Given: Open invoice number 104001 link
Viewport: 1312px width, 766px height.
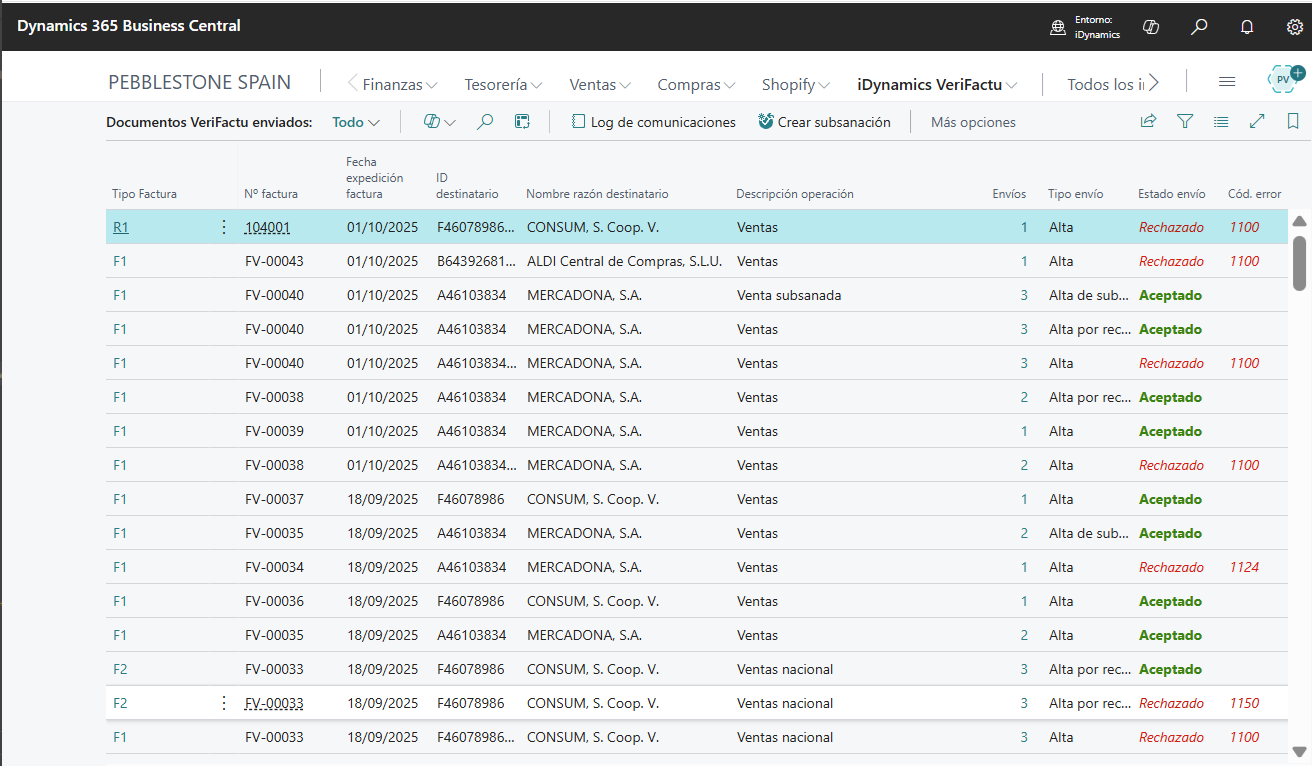Looking at the screenshot, I should coord(267,228).
